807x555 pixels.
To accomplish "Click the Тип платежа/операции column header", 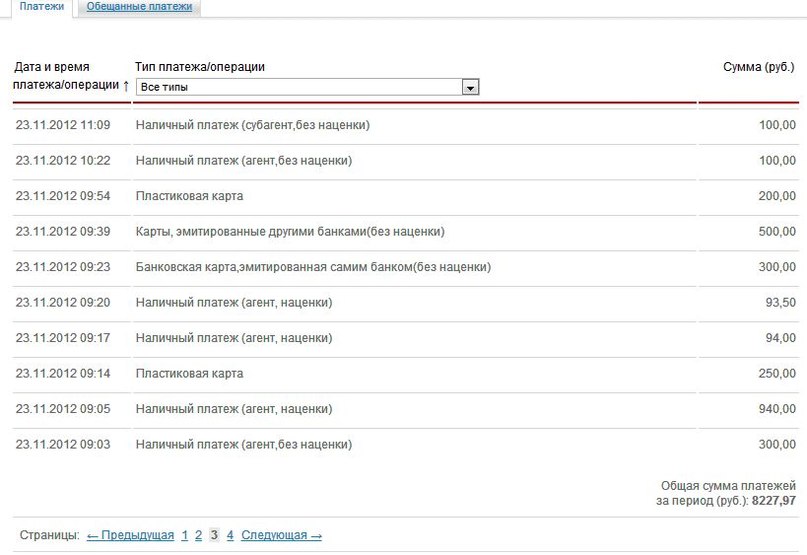I will coord(200,67).
